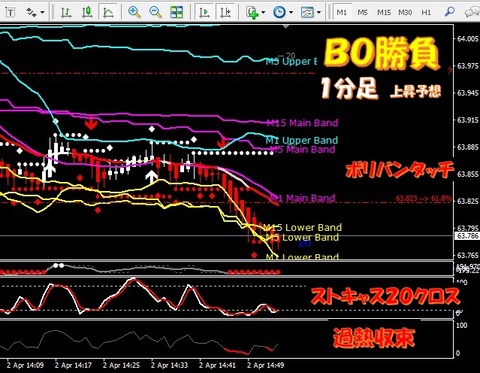The image size is (480, 373).
Task: Click the M15 Lower Band label
Action: (303, 227)
